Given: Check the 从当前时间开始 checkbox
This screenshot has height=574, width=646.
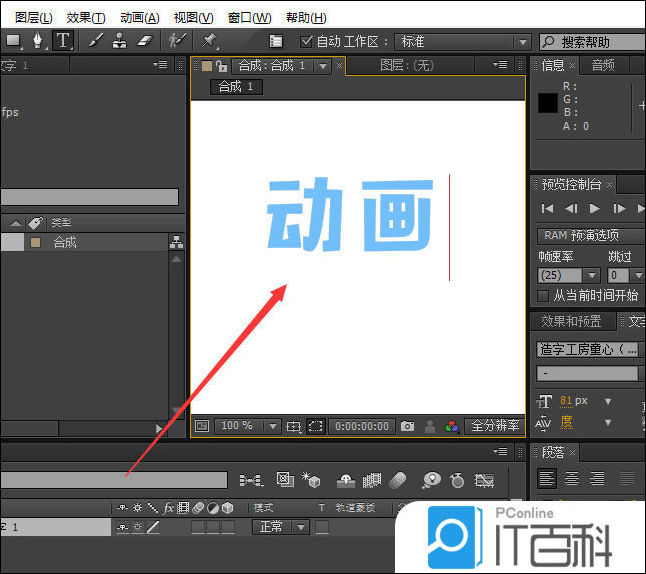Looking at the screenshot, I should click(x=544, y=296).
